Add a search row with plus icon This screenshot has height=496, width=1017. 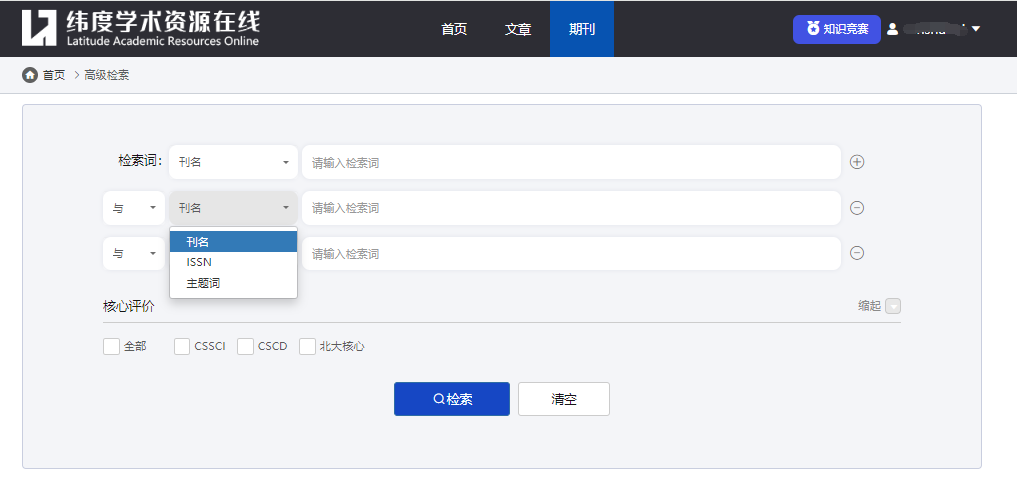(857, 162)
